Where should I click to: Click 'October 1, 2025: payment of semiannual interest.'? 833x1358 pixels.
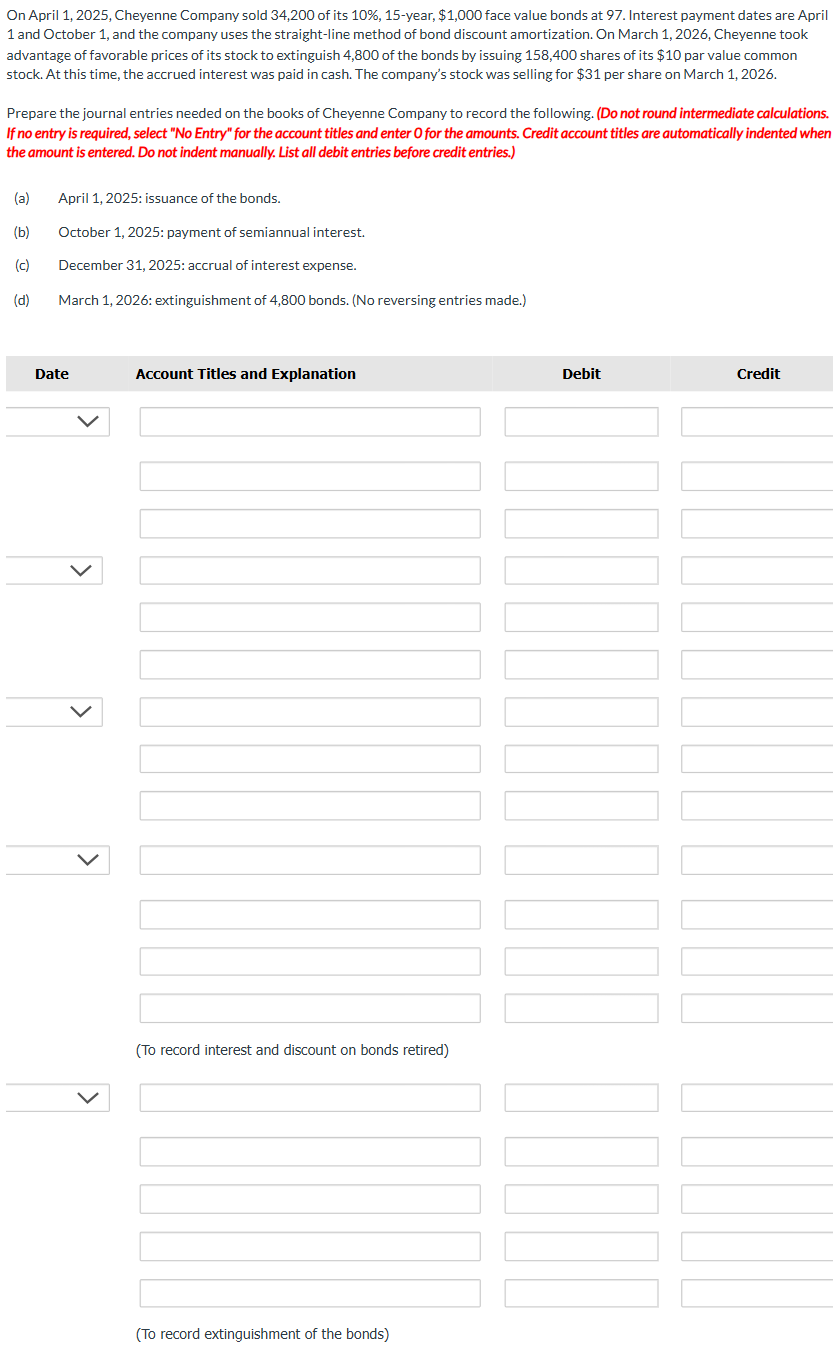coord(212,232)
